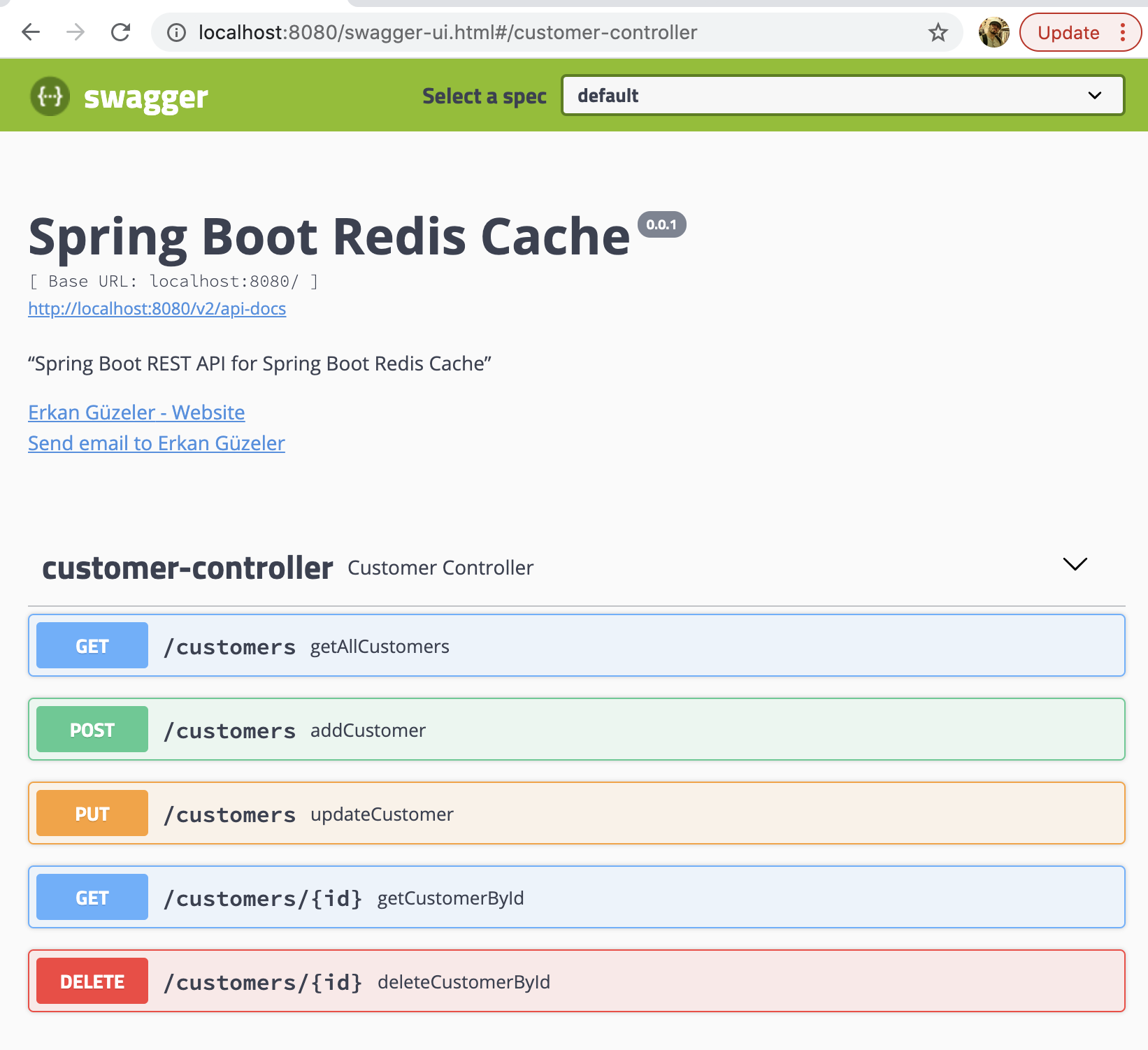Click the Customer Controller description text

click(x=440, y=568)
